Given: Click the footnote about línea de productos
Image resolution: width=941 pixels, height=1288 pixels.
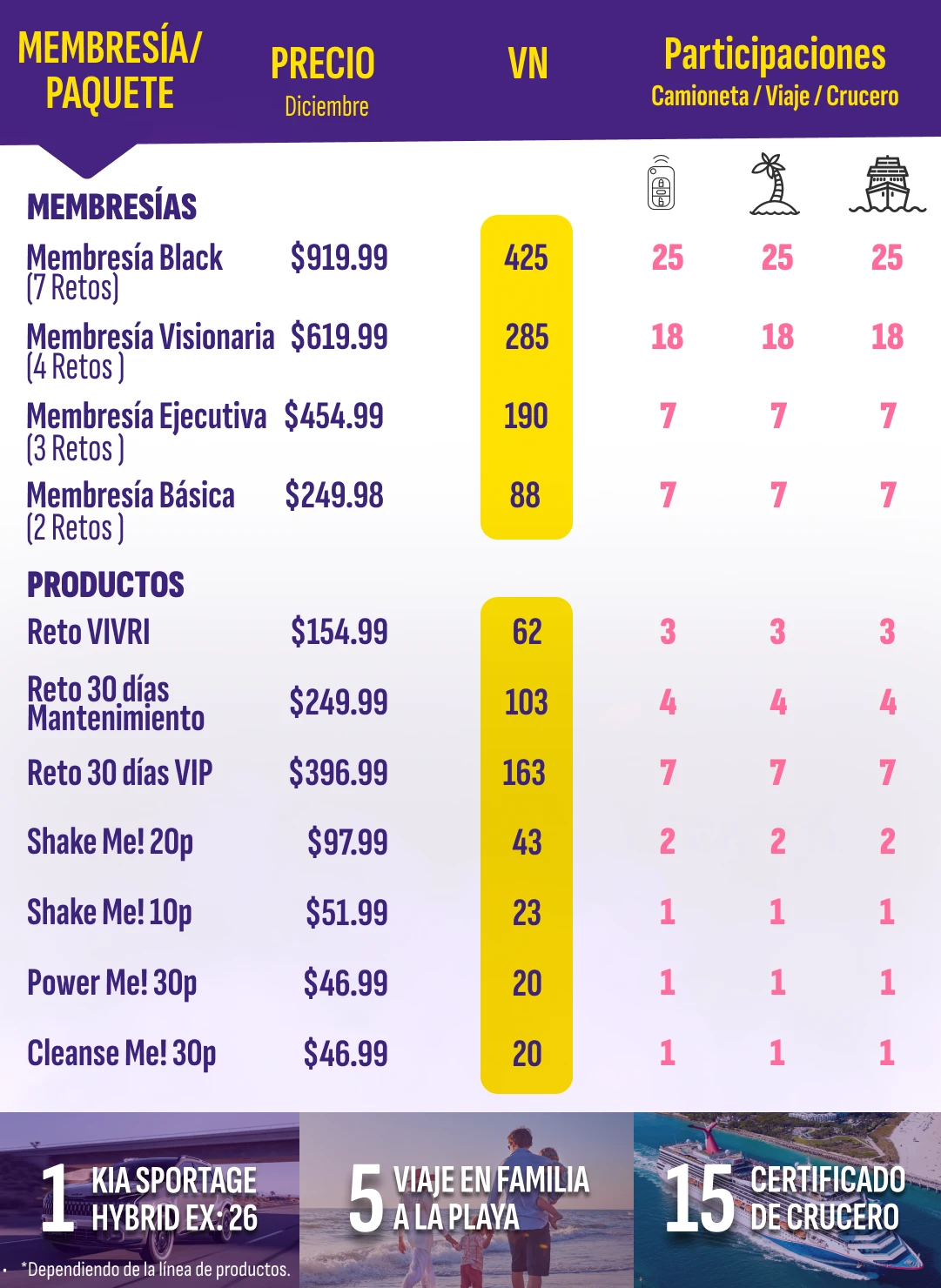Looking at the screenshot, I should pyautogui.click(x=155, y=1269).
